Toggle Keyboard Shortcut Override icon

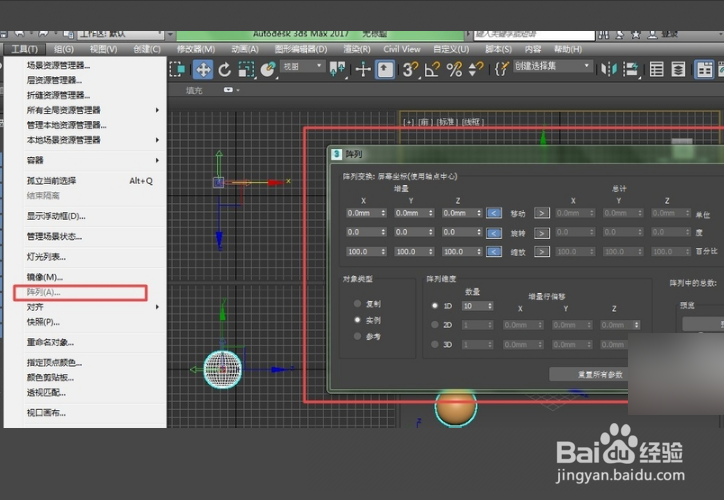[385, 70]
